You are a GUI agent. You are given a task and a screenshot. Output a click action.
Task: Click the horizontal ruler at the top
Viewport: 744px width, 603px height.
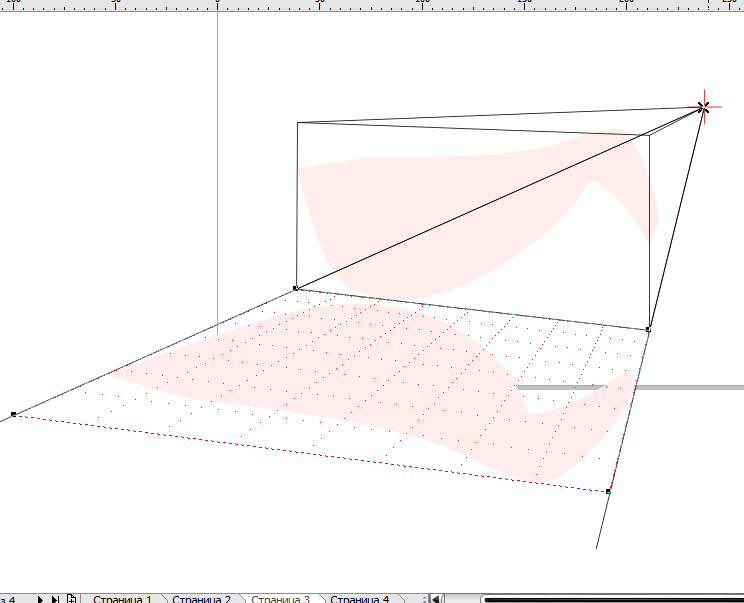(x=400, y=5)
